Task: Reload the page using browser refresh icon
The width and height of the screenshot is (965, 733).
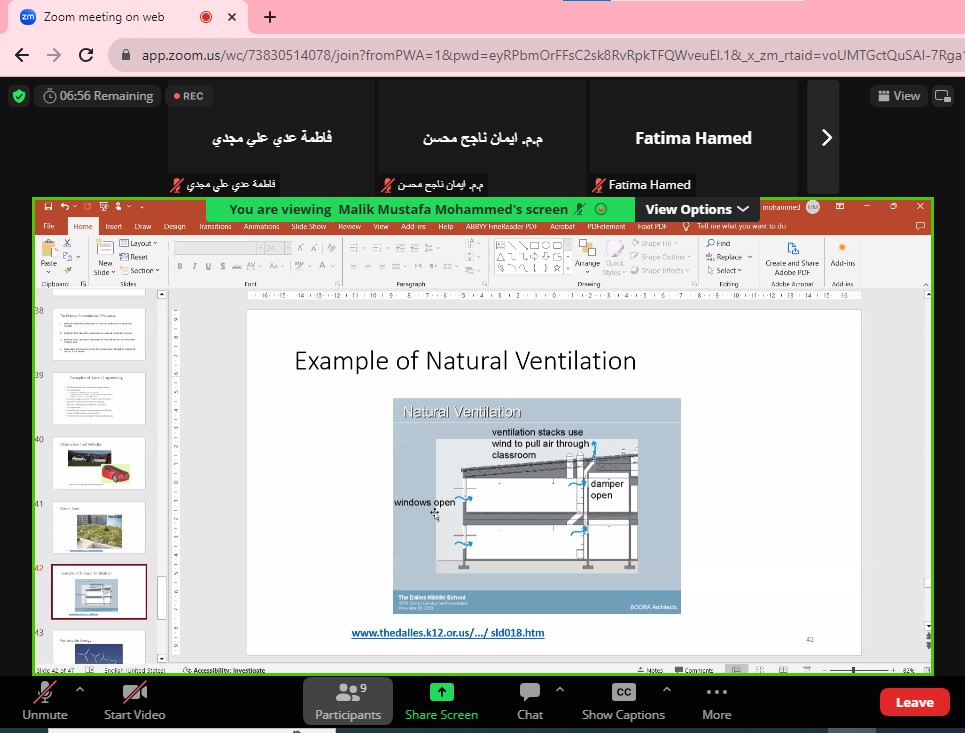Action: pyautogui.click(x=86, y=55)
